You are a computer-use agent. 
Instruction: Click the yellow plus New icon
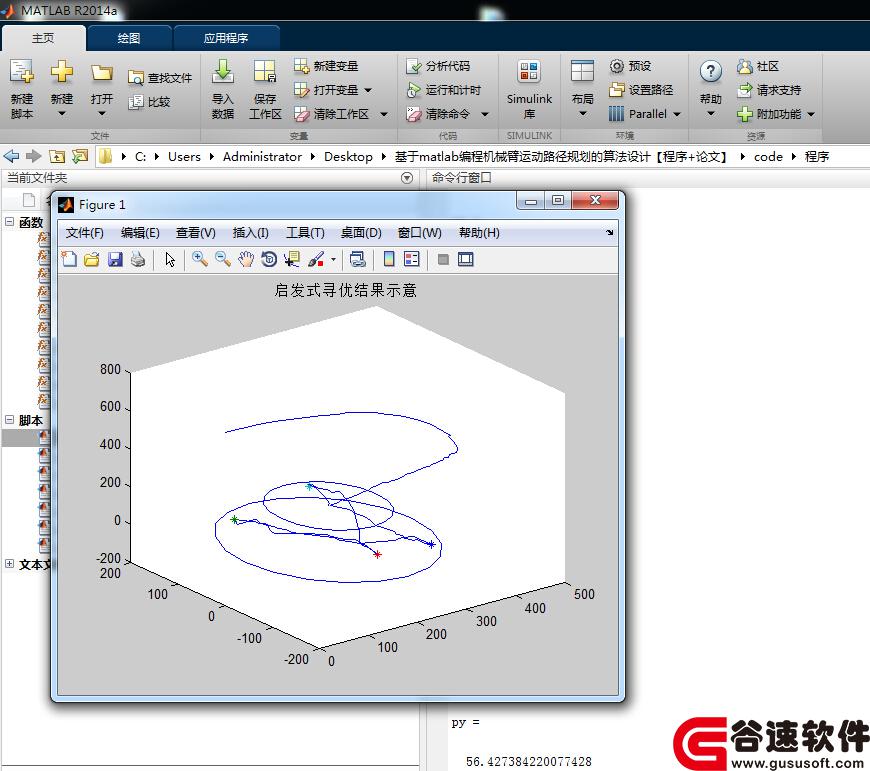click(x=62, y=72)
